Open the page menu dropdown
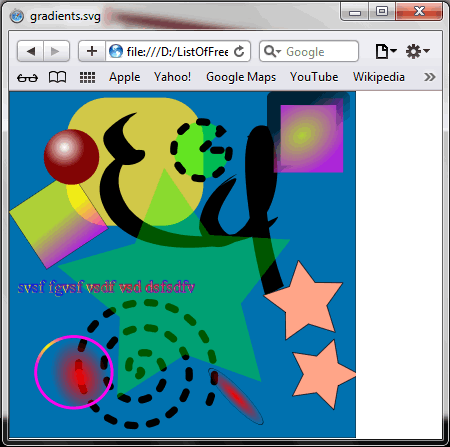The height and width of the screenshot is (447, 450). tap(386, 51)
